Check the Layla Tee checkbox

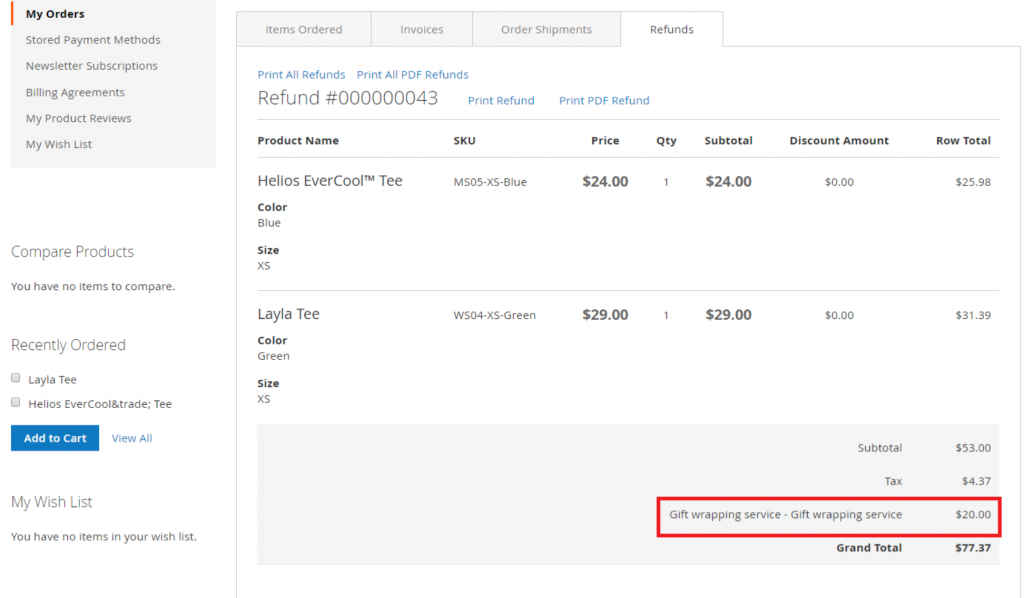[x=15, y=379]
